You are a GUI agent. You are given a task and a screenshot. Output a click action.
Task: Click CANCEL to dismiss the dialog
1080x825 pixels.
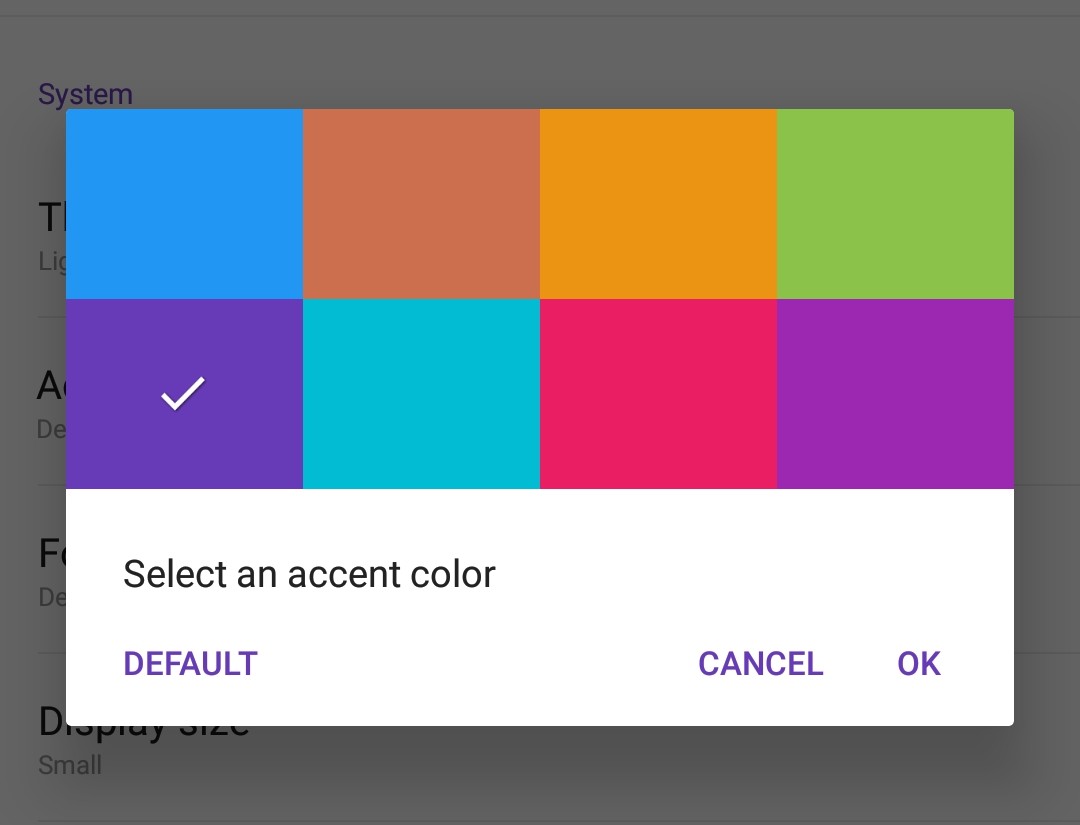pos(760,664)
